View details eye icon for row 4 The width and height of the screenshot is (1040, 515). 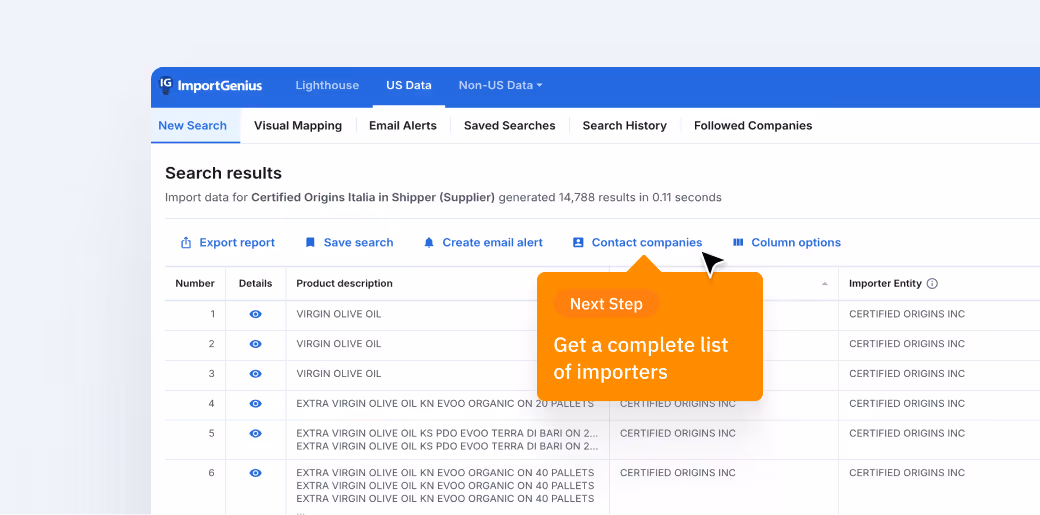(255, 404)
